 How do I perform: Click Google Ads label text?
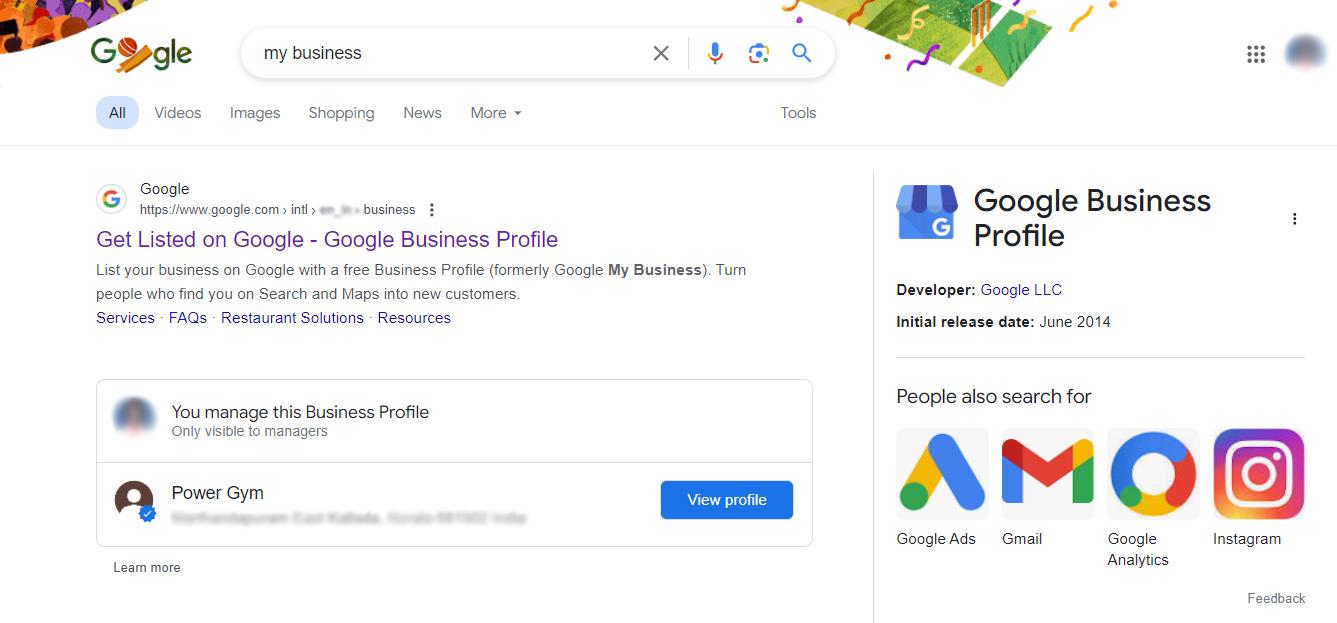point(936,539)
